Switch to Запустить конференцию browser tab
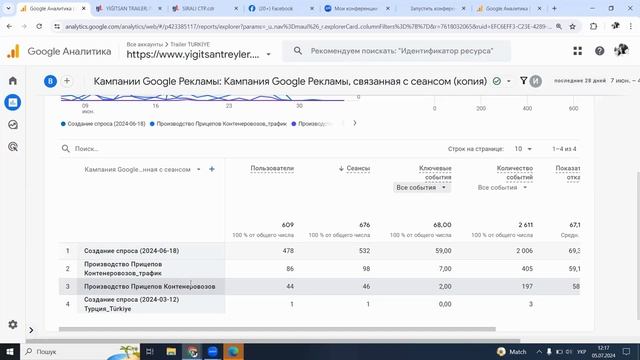Image resolution: width=640 pixels, height=360 pixels. click(x=433, y=8)
